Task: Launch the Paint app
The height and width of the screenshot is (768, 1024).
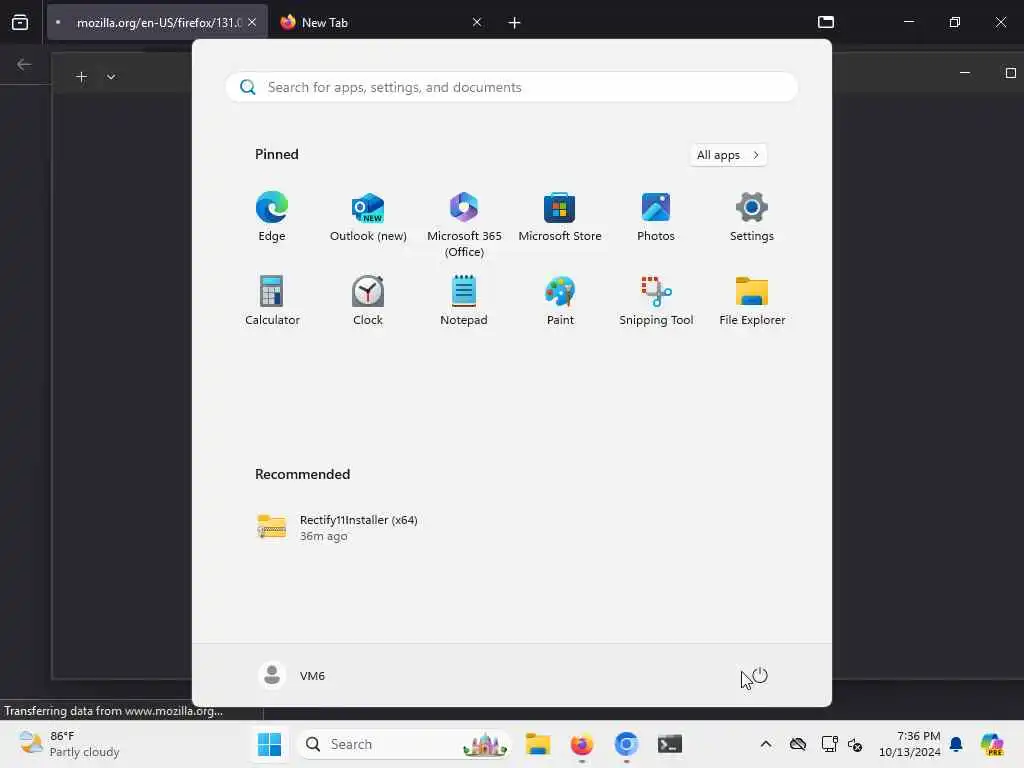Action: pyautogui.click(x=560, y=300)
